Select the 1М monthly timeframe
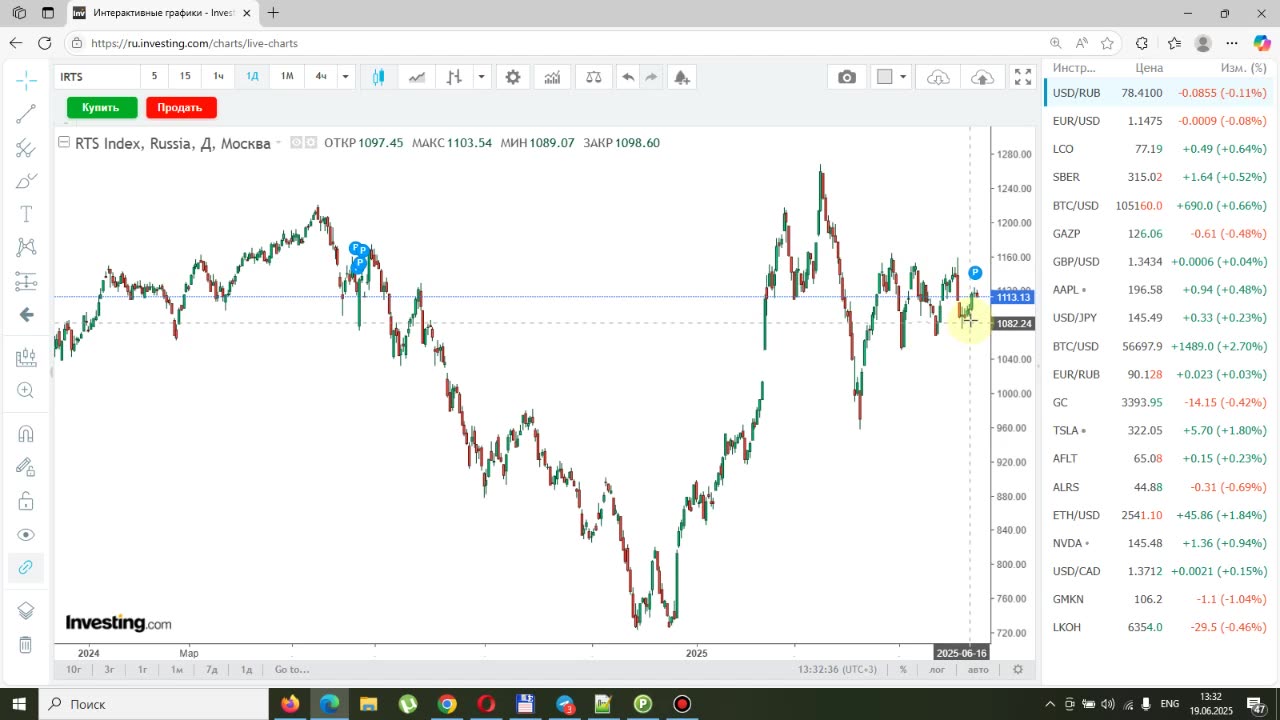This screenshot has width=1280, height=720. coord(287,76)
